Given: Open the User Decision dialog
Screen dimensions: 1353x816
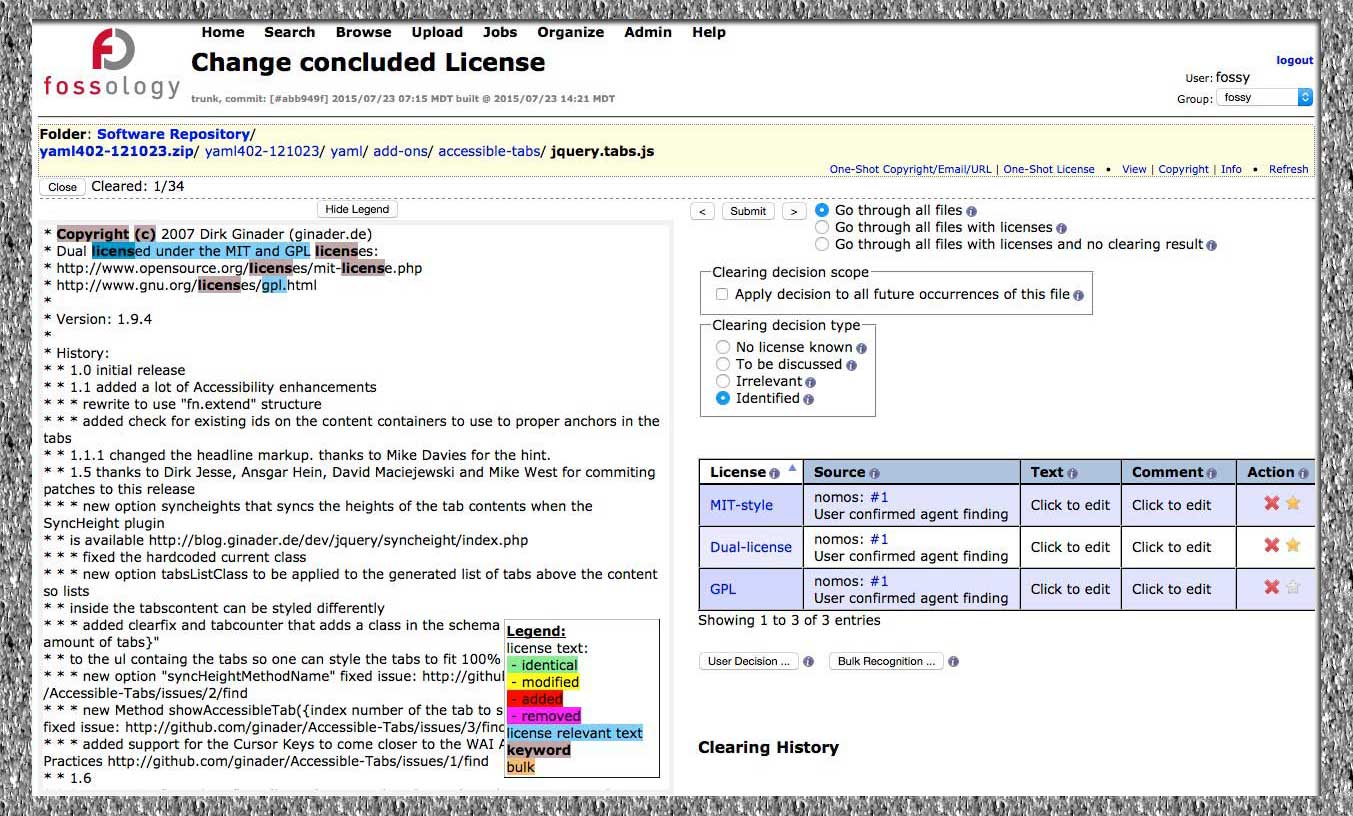Looking at the screenshot, I should click(748, 661).
